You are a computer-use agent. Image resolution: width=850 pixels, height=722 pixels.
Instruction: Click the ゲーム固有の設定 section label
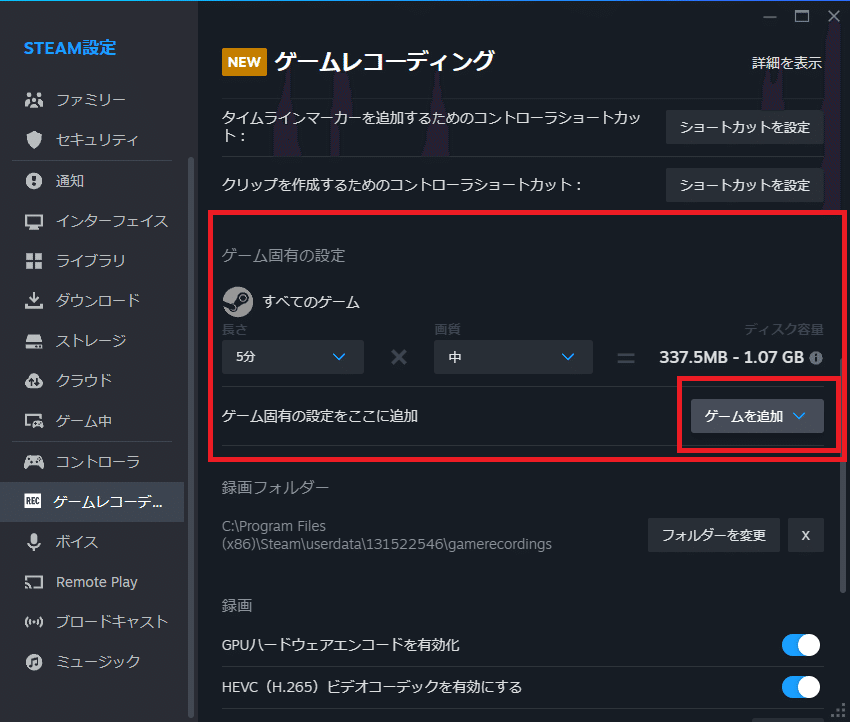[x=284, y=255]
